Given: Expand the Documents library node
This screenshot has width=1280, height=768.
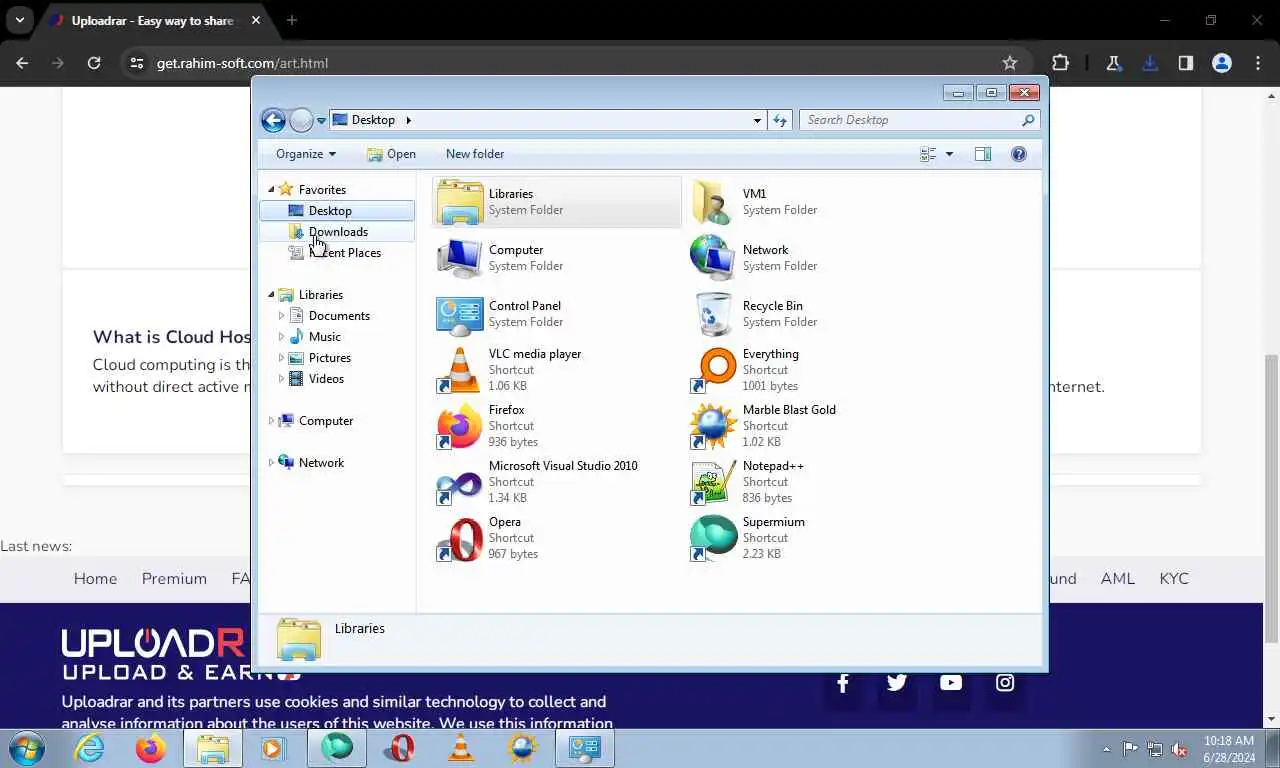Looking at the screenshot, I should click(281, 316).
